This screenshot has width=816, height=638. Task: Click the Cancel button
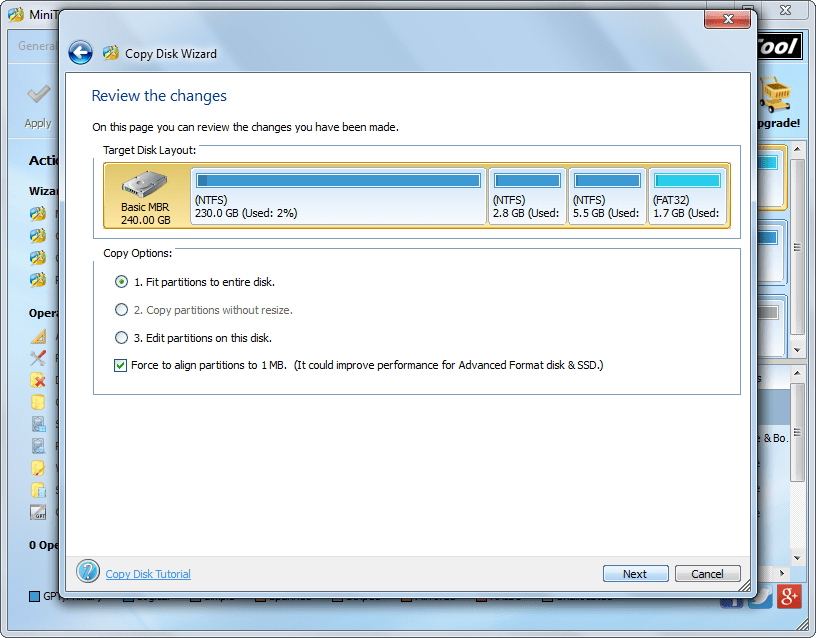pos(707,573)
